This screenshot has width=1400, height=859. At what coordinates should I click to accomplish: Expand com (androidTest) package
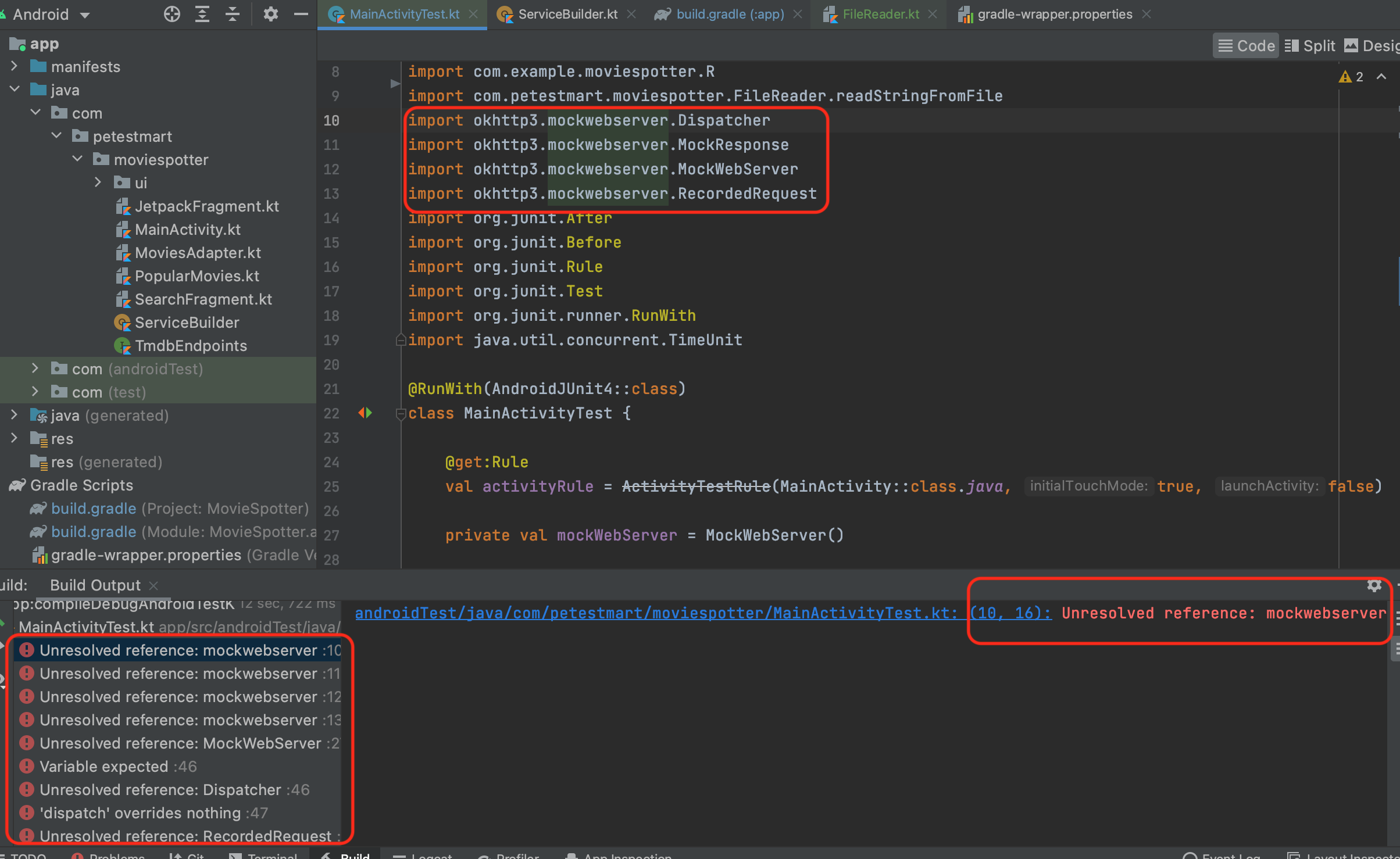coord(35,368)
